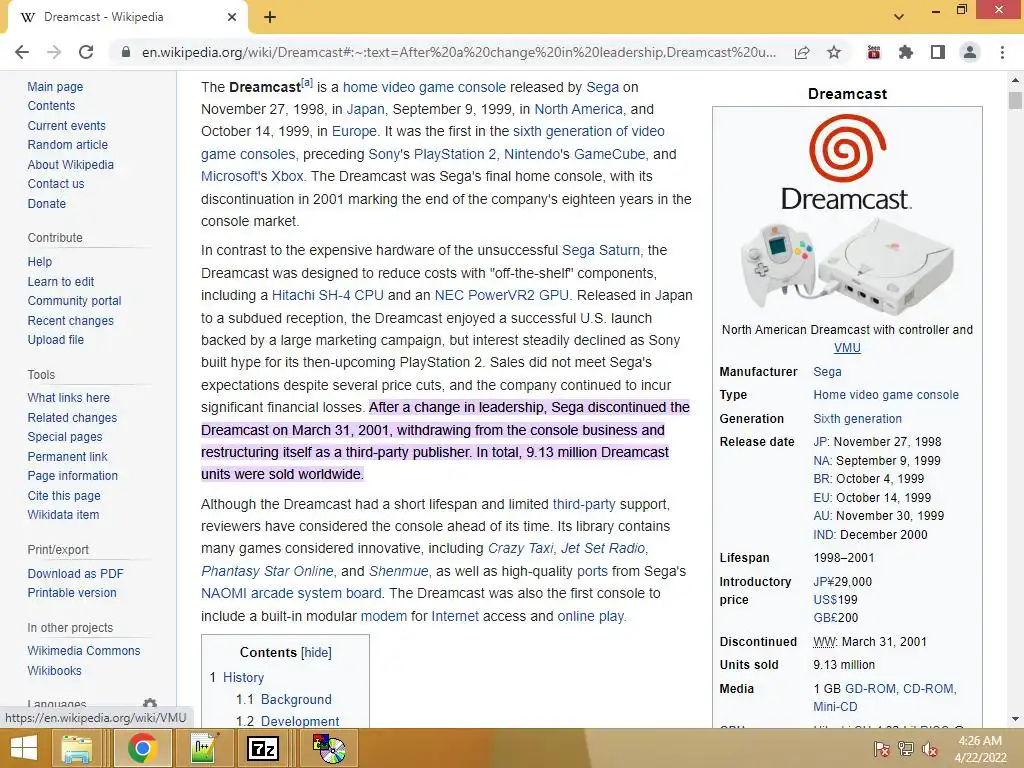This screenshot has height=768, width=1024.
Task: Follow the VMU link in infobox caption
Action: 847,348
